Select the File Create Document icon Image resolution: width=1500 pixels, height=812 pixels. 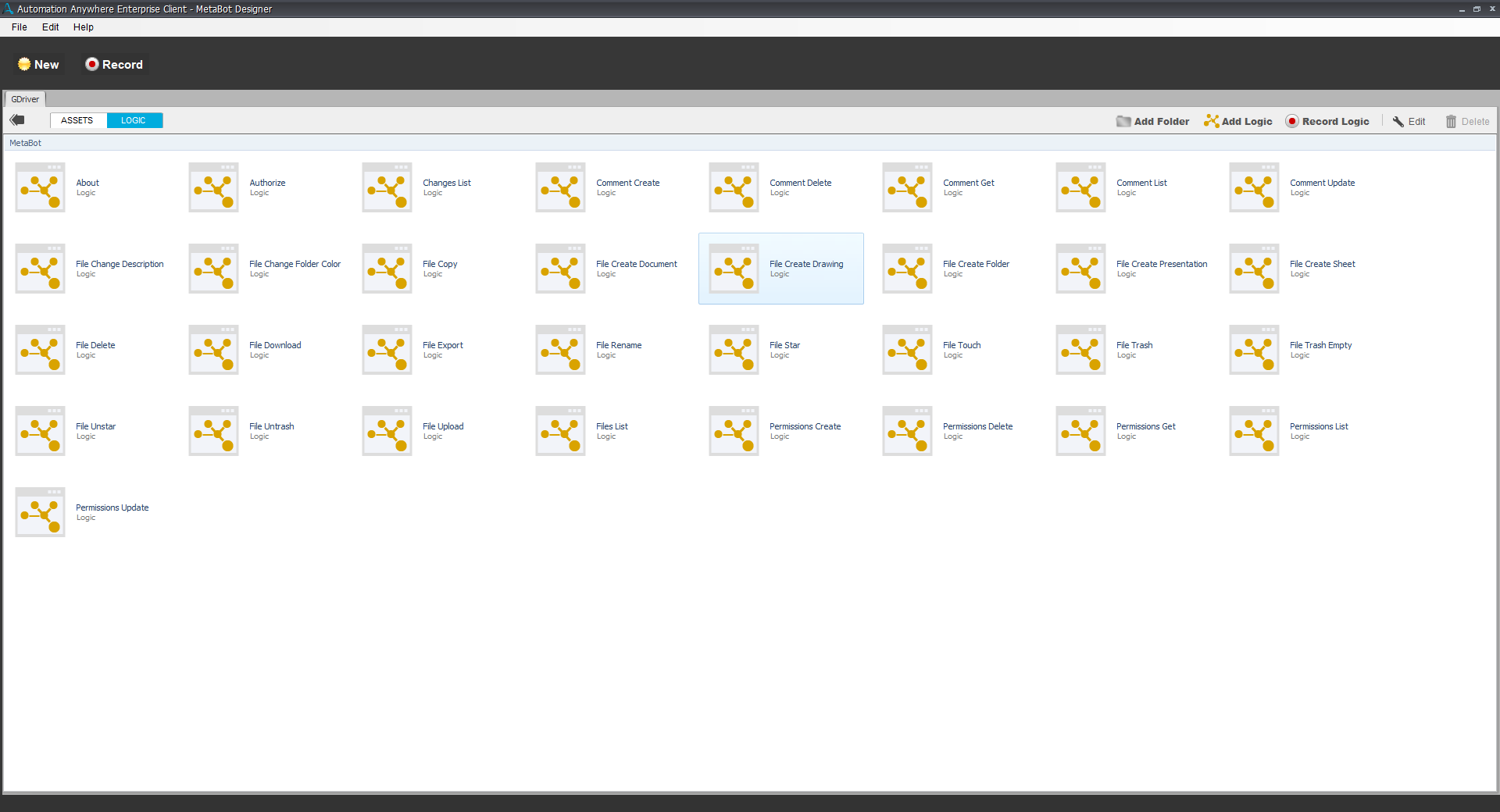pyautogui.click(x=560, y=269)
